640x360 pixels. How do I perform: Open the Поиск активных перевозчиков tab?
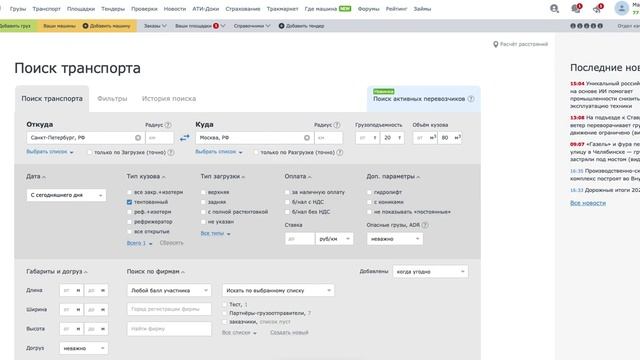pyautogui.click(x=424, y=99)
